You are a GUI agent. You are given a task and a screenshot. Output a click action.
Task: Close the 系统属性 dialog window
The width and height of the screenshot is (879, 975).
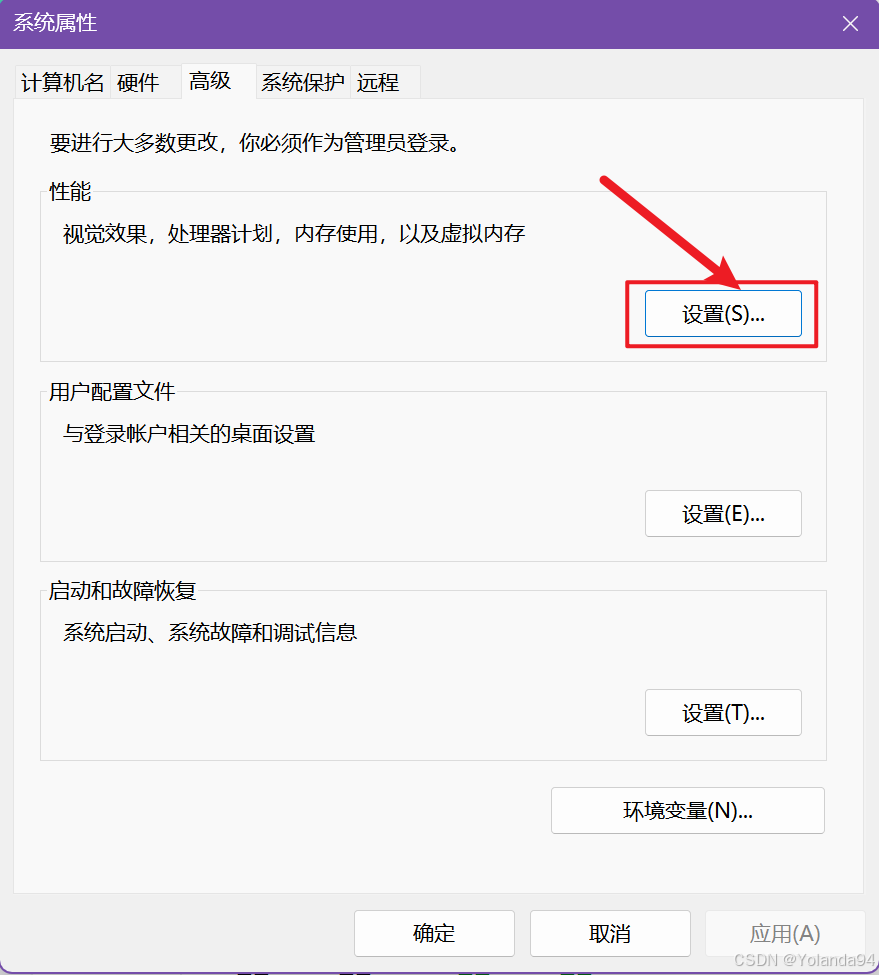coord(850,24)
